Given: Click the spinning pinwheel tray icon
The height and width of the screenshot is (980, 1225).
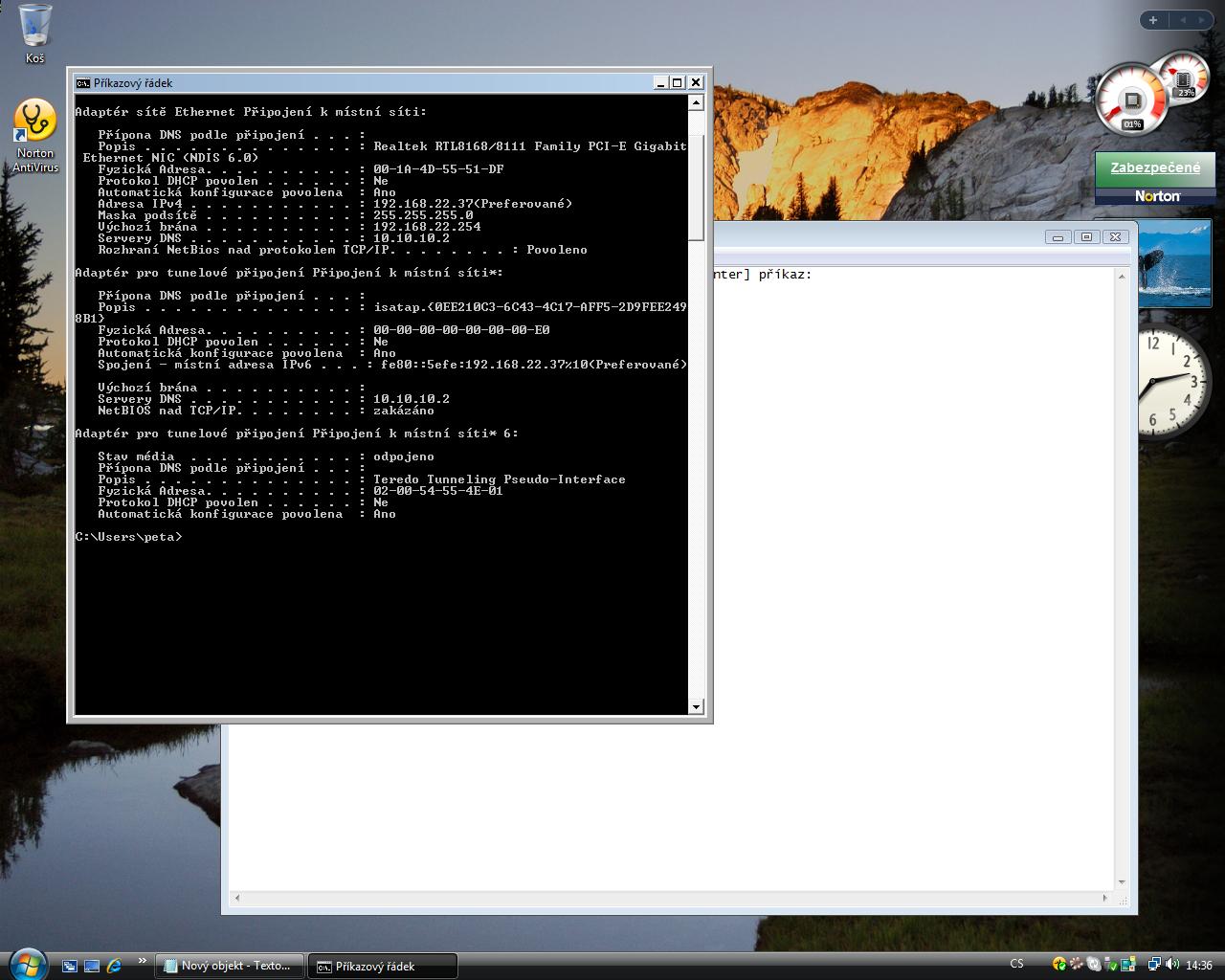Looking at the screenshot, I should [x=1076, y=965].
